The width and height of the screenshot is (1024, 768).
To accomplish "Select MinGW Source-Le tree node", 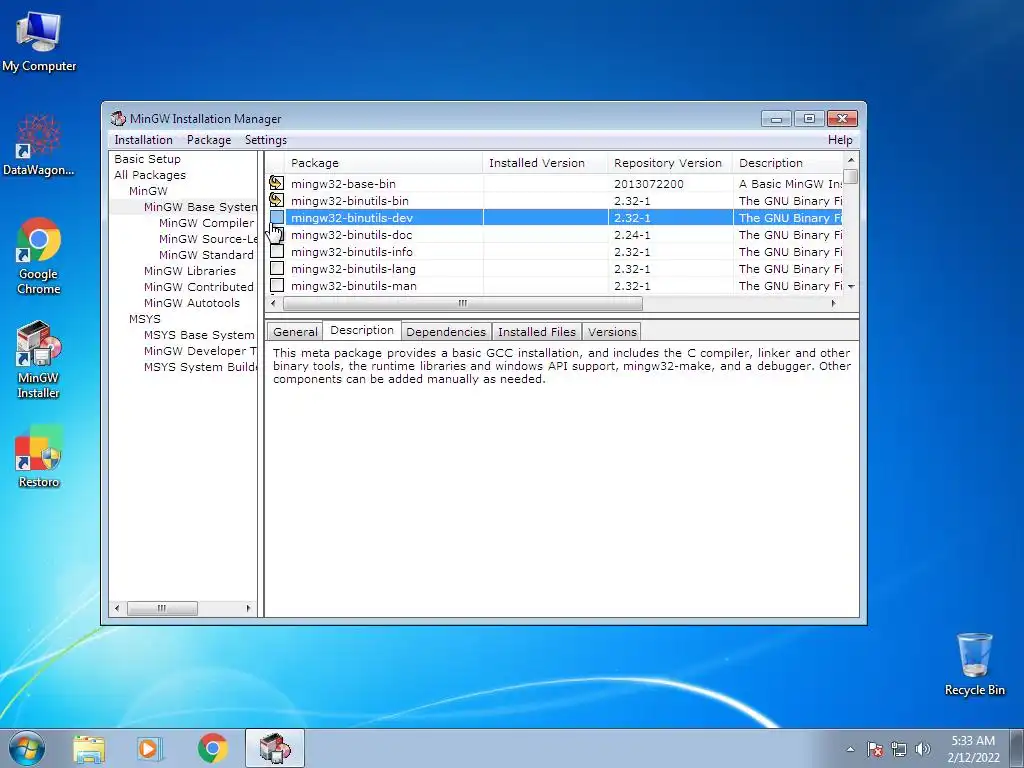I will [208, 239].
